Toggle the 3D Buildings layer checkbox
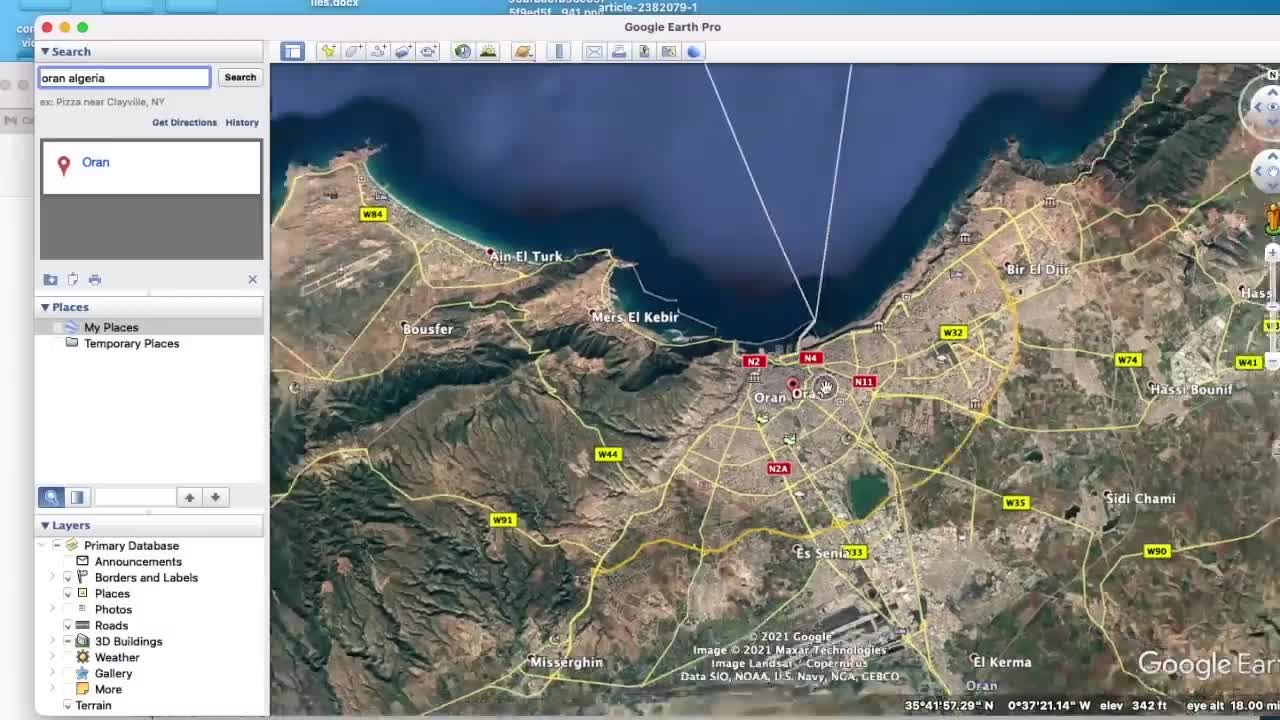The image size is (1280, 720). (x=68, y=641)
